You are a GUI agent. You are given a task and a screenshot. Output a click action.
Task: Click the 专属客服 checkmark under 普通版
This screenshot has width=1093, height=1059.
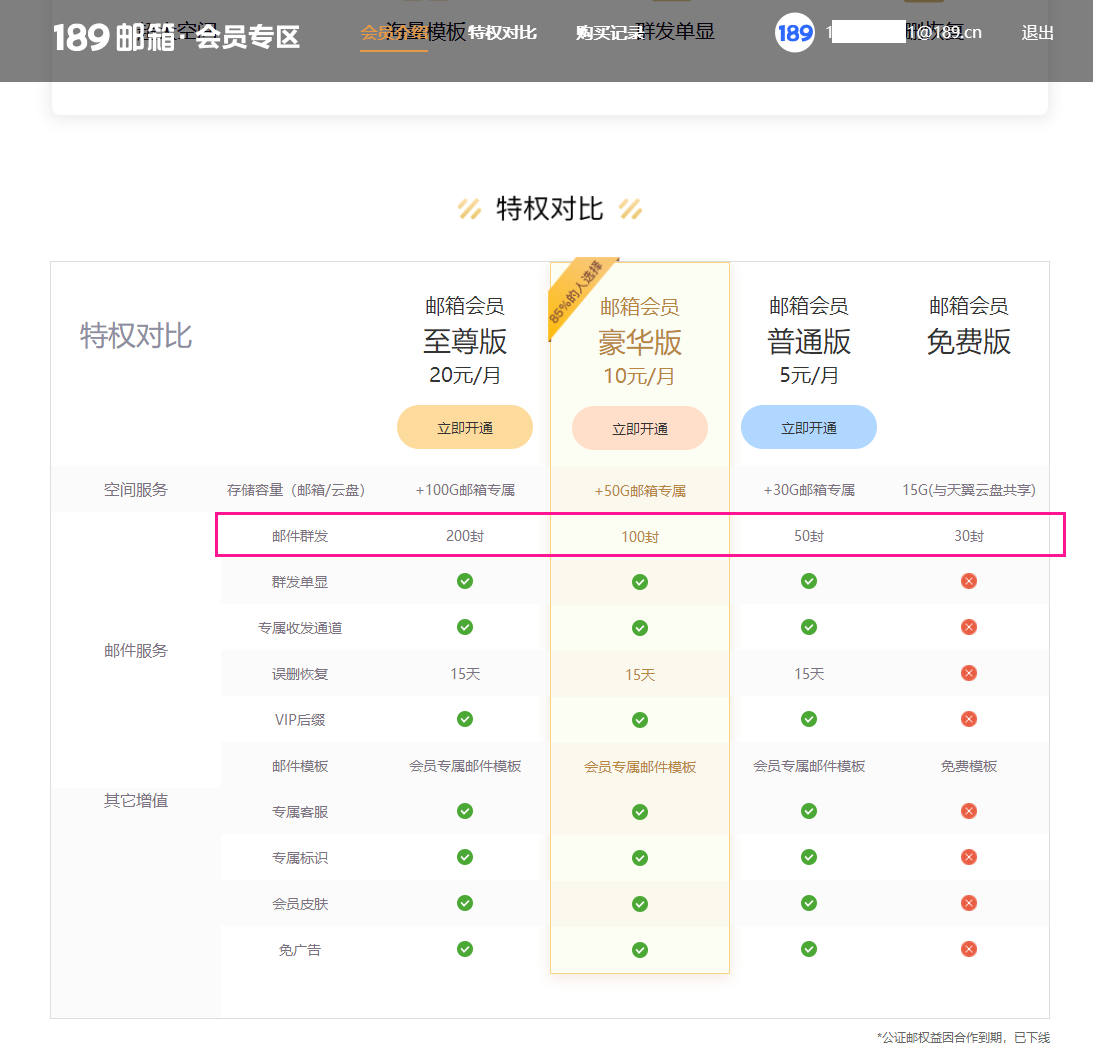coord(809,811)
